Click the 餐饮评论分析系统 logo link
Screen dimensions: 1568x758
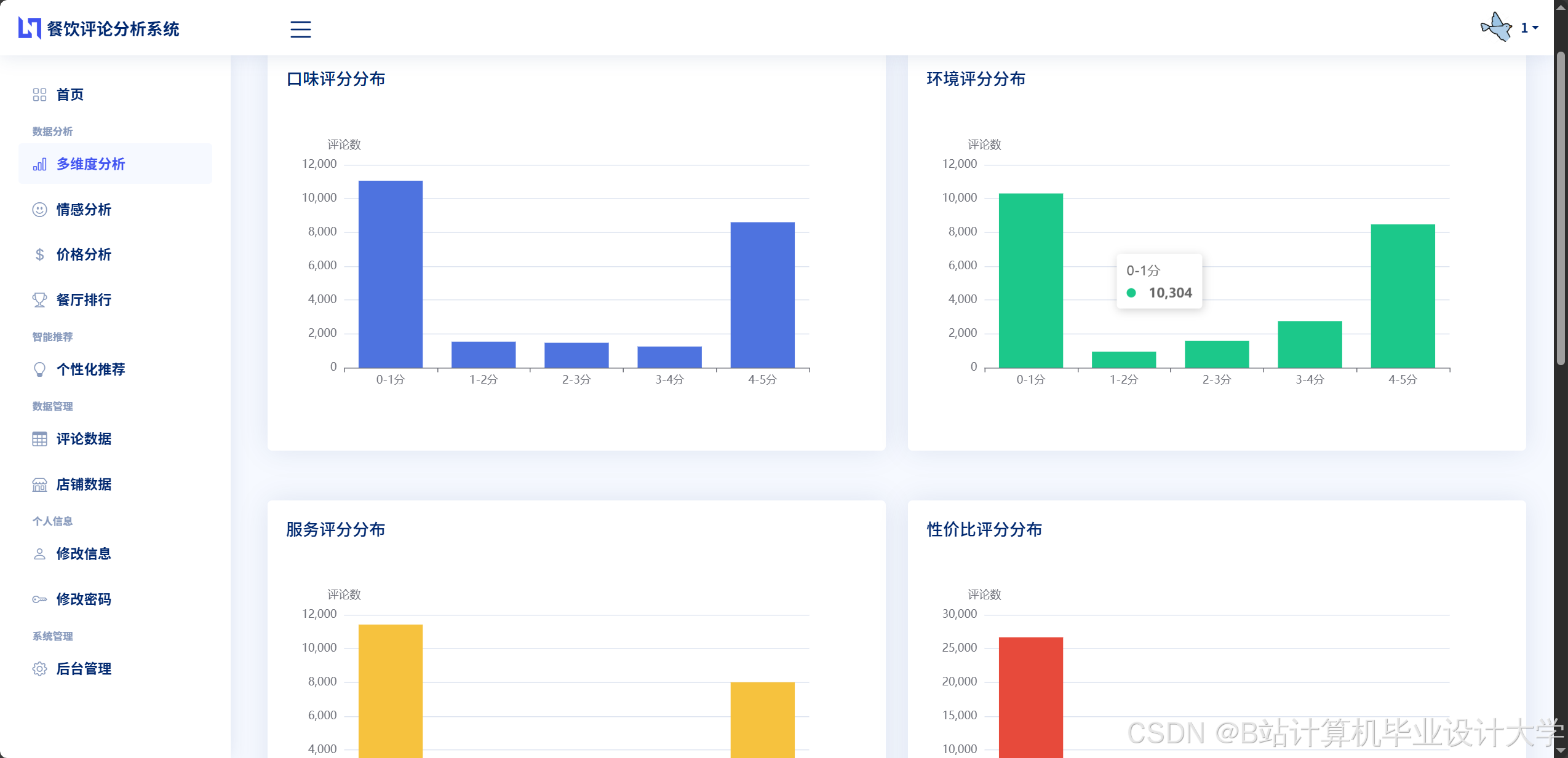coord(99,28)
